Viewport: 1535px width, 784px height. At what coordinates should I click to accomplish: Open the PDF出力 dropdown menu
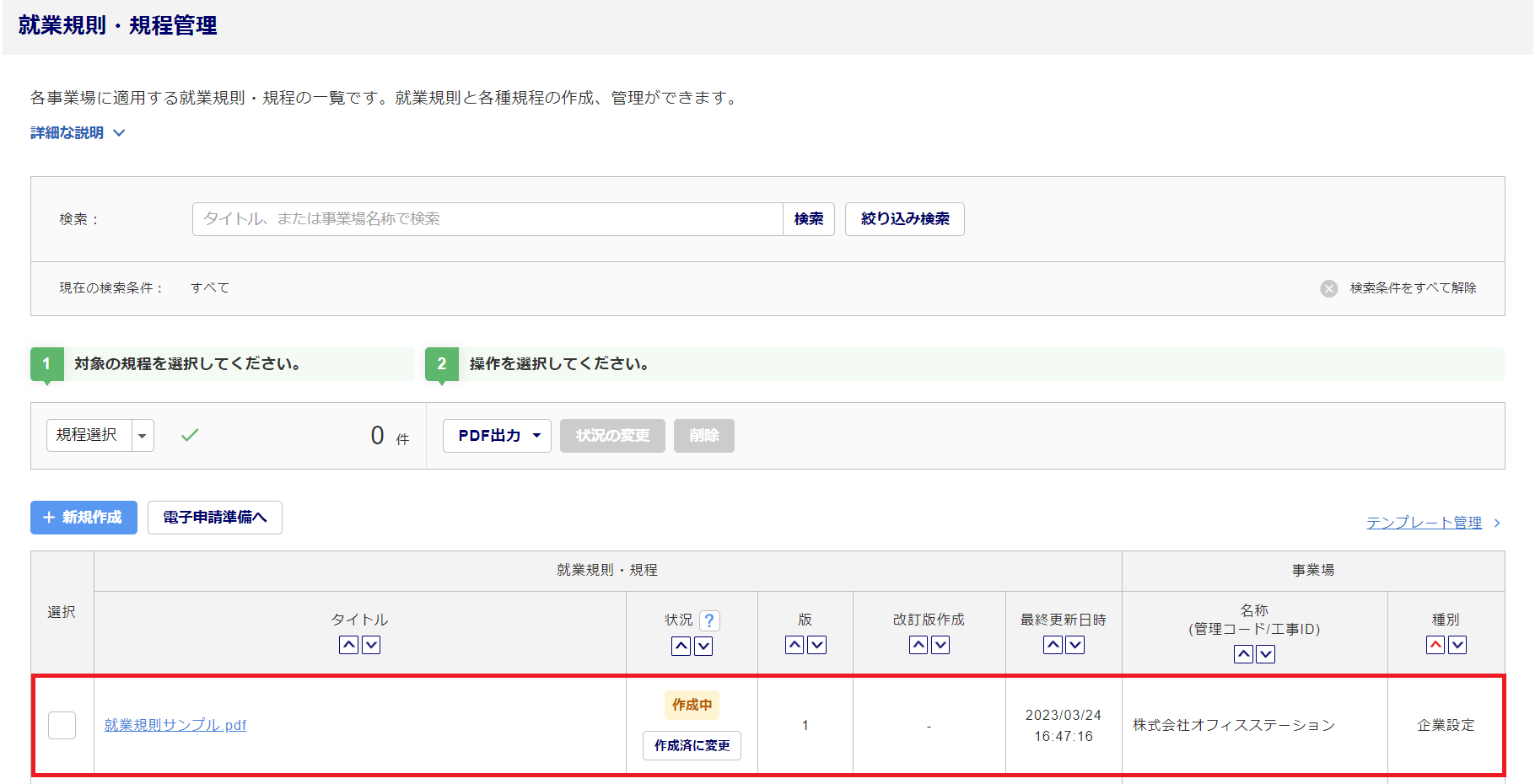click(497, 436)
